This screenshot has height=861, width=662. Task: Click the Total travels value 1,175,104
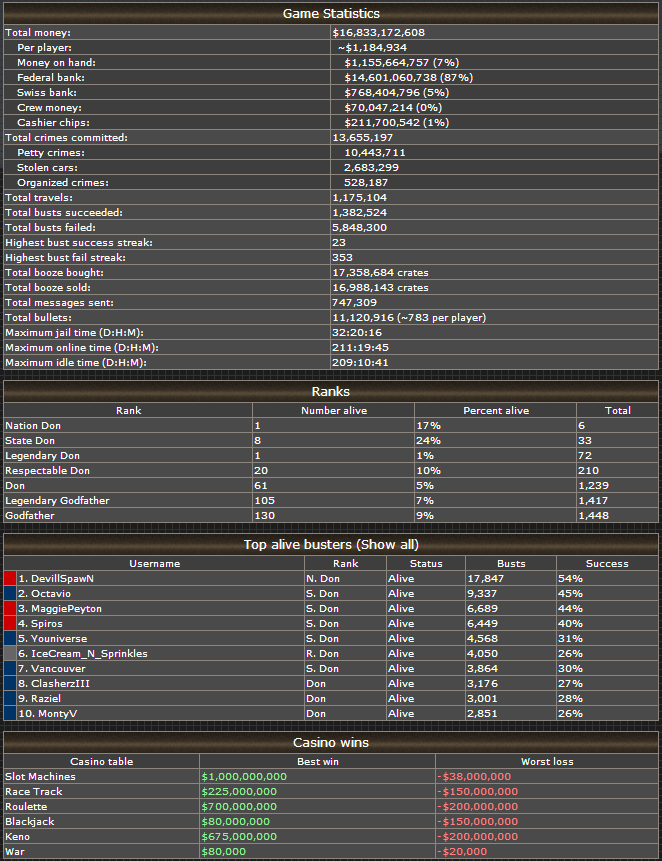click(360, 198)
